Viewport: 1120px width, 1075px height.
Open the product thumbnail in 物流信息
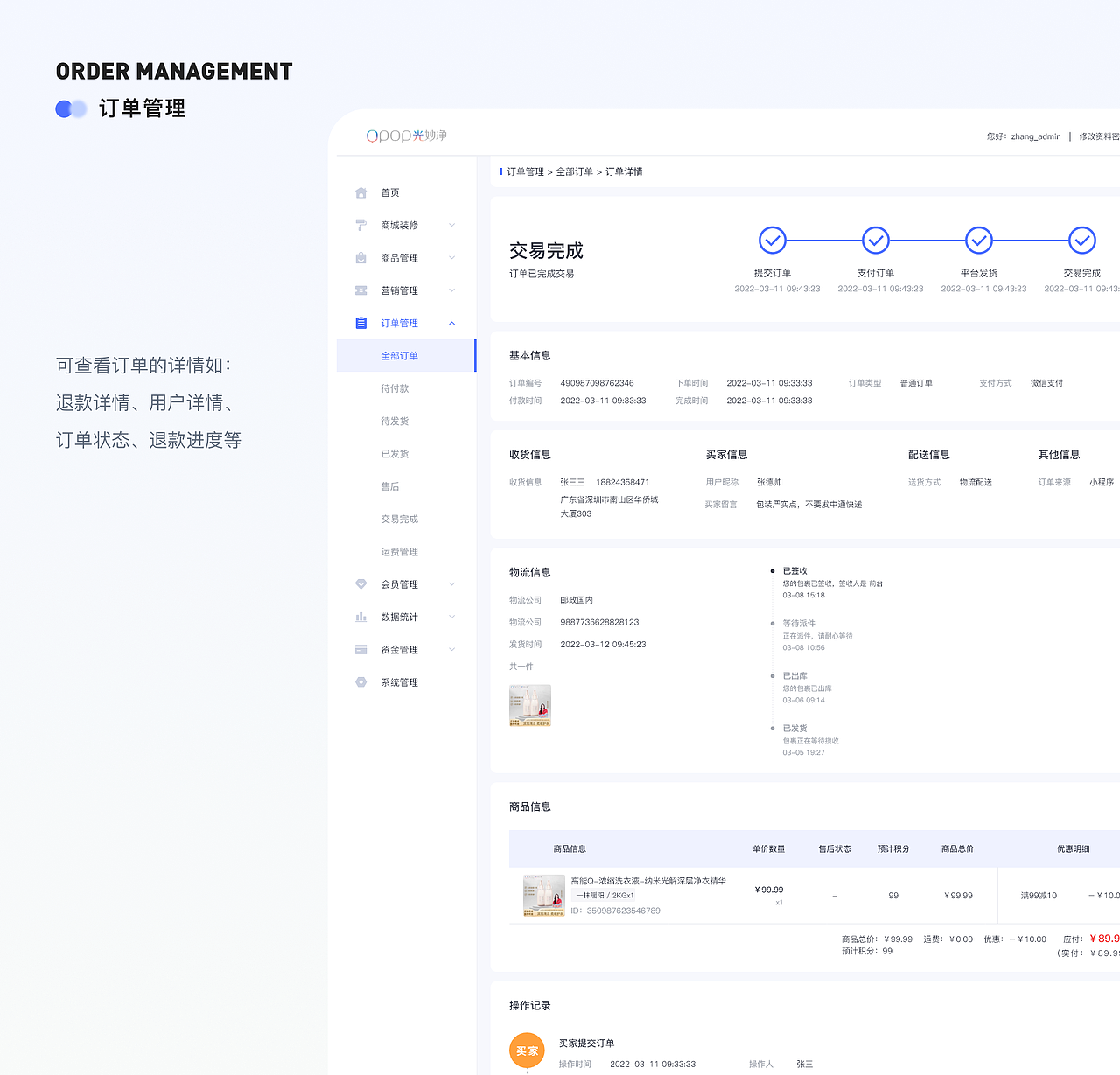(529, 705)
